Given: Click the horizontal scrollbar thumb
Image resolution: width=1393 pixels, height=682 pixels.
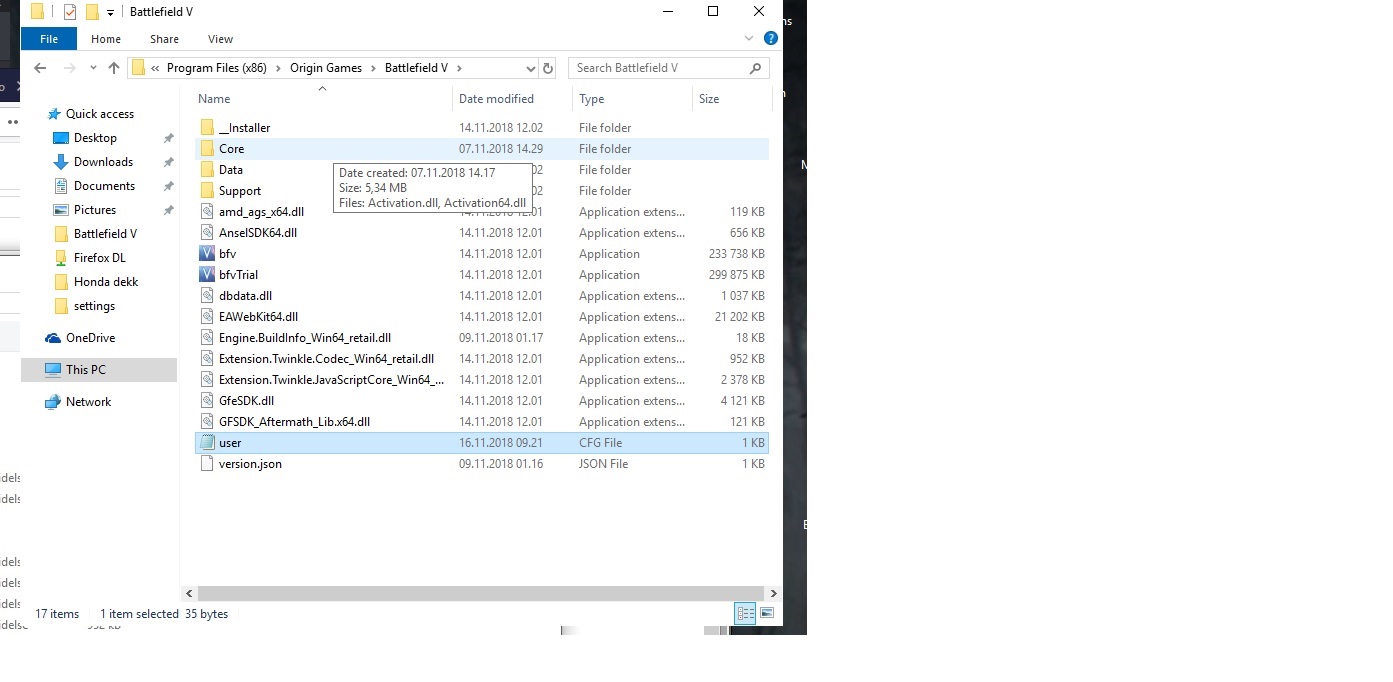Looking at the screenshot, I should tap(479, 593).
